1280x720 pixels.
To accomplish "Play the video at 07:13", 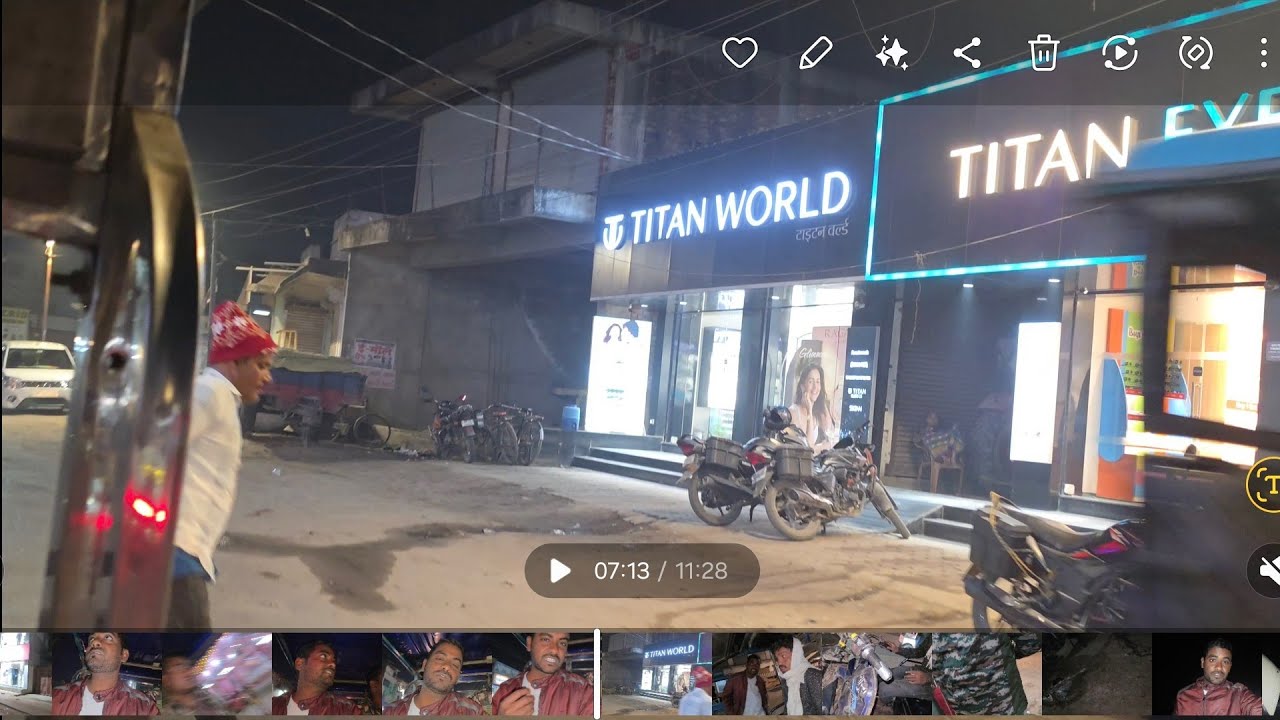I will click(561, 571).
